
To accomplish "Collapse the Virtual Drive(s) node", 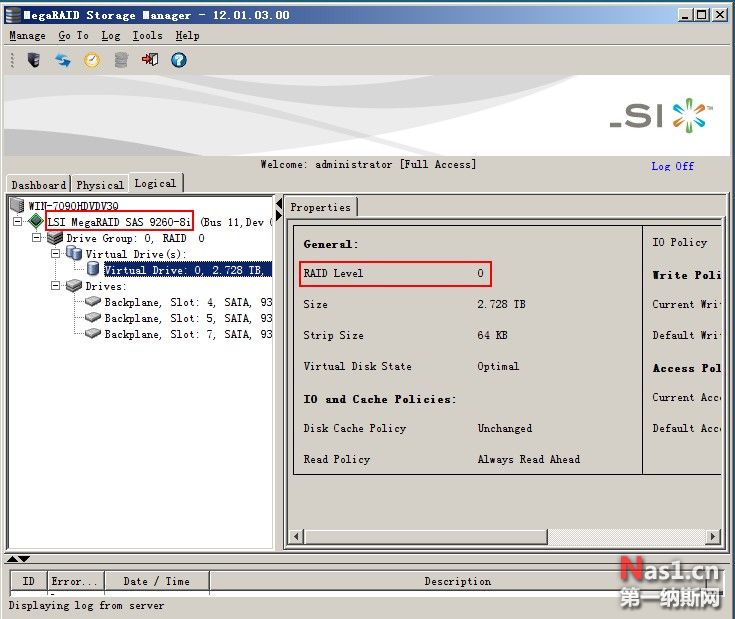I will [x=55, y=254].
